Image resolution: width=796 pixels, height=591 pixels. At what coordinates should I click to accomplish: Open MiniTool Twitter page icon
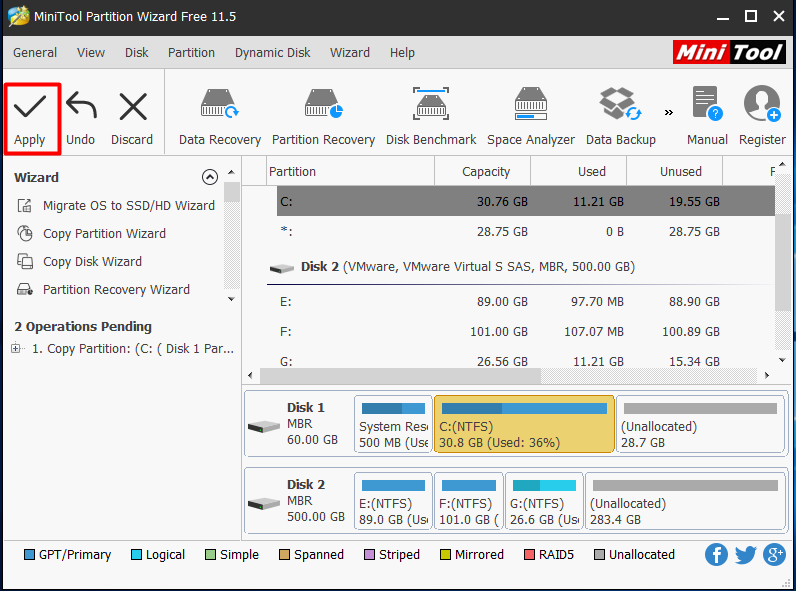point(745,554)
